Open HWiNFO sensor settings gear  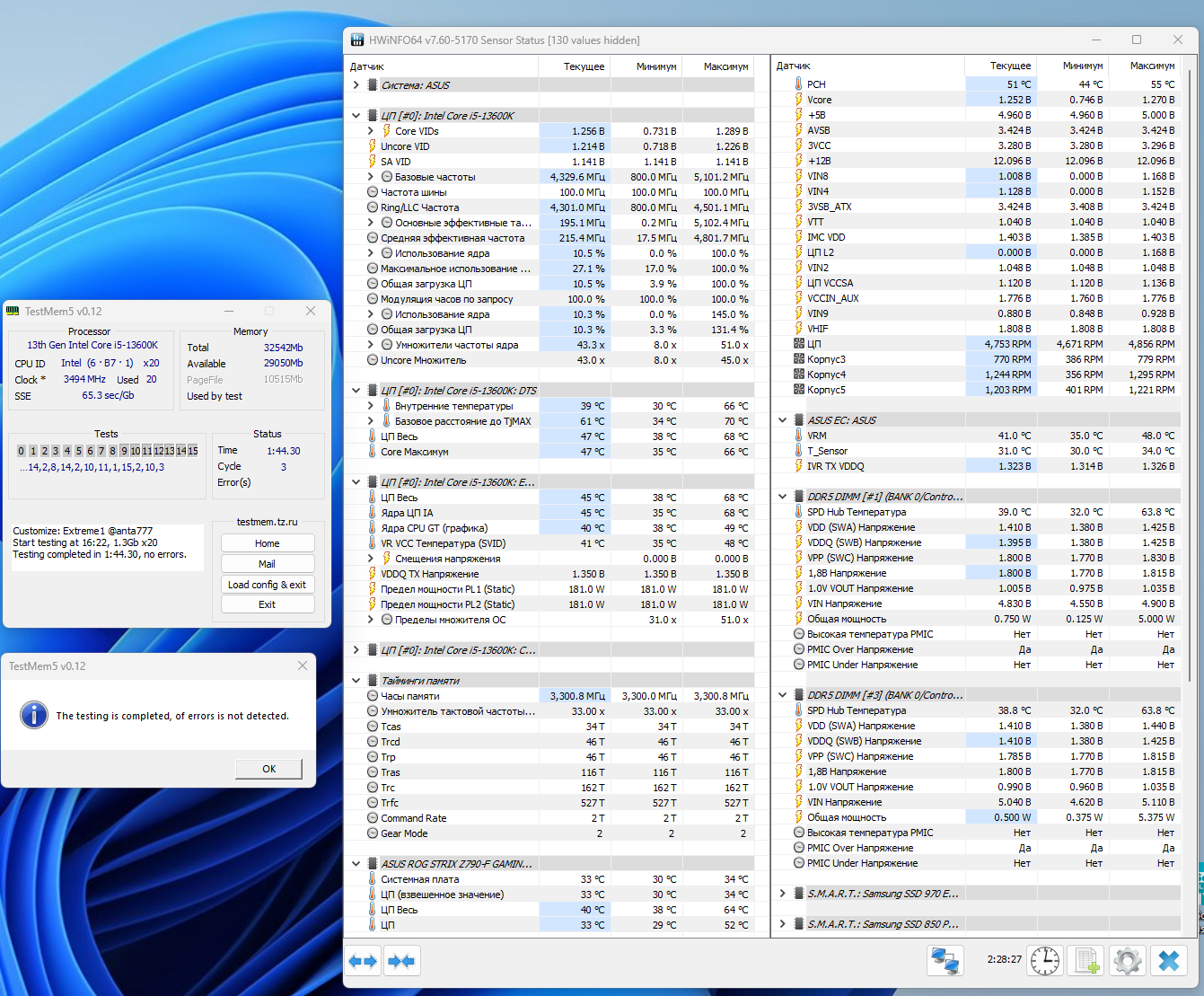tap(1128, 960)
